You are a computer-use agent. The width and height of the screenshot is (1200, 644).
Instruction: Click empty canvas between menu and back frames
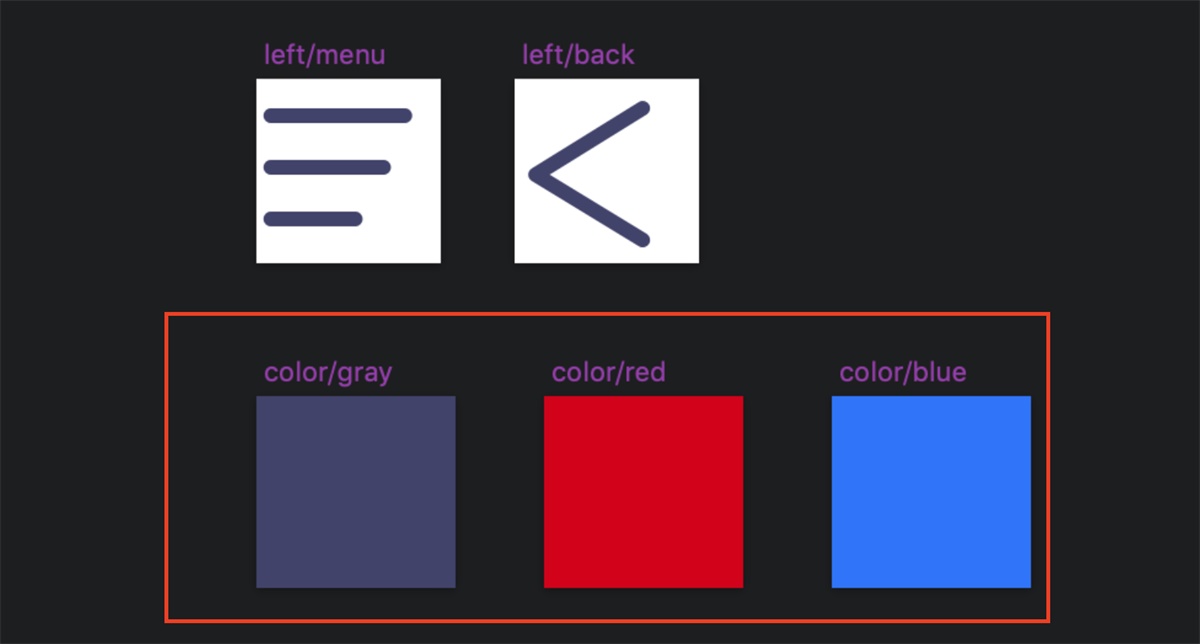click(477, 171)
